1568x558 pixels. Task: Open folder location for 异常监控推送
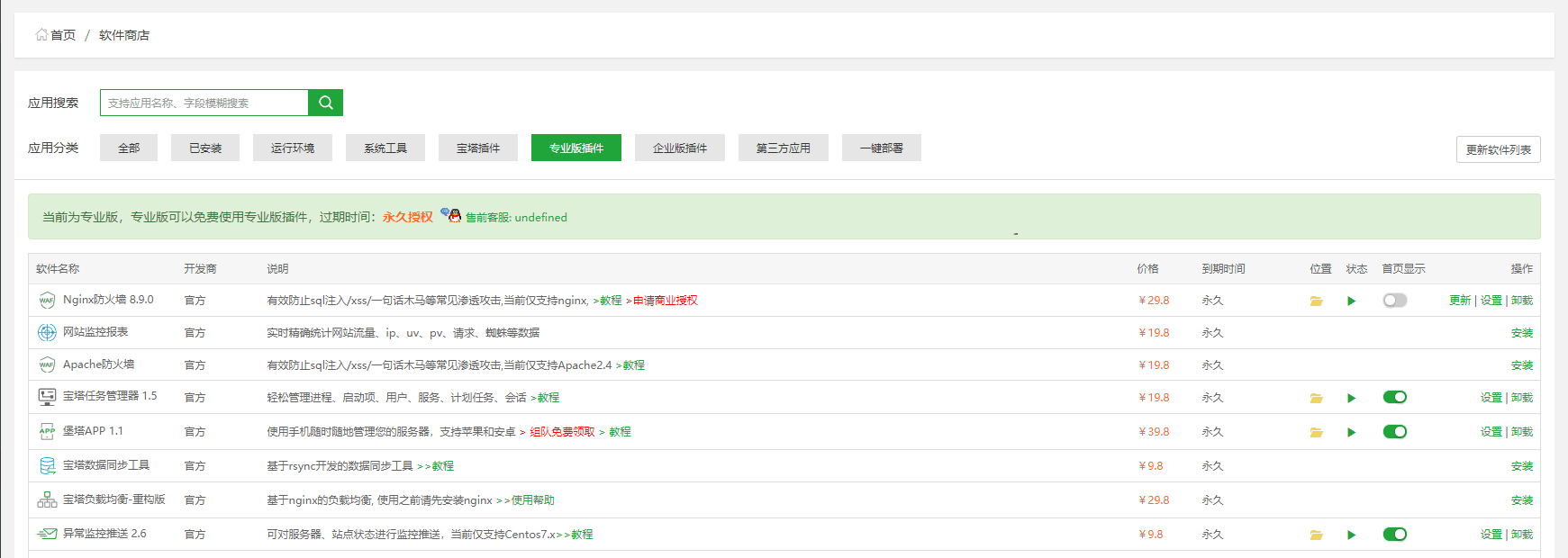tap(1316, 535)
